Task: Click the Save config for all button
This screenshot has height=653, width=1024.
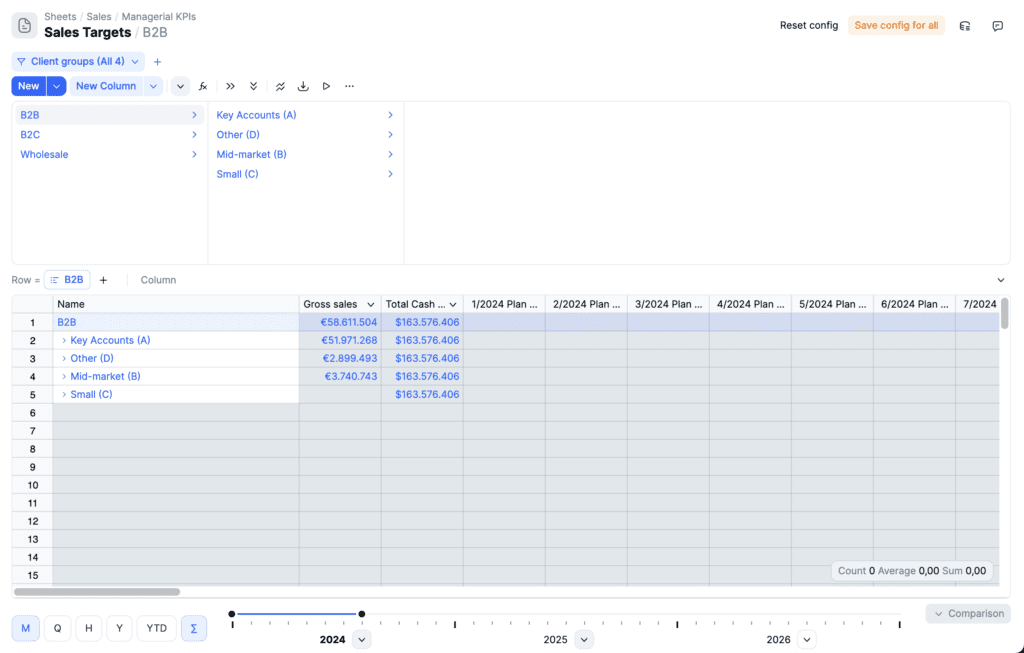Action: pyautogui.click(x=896, y=26)
